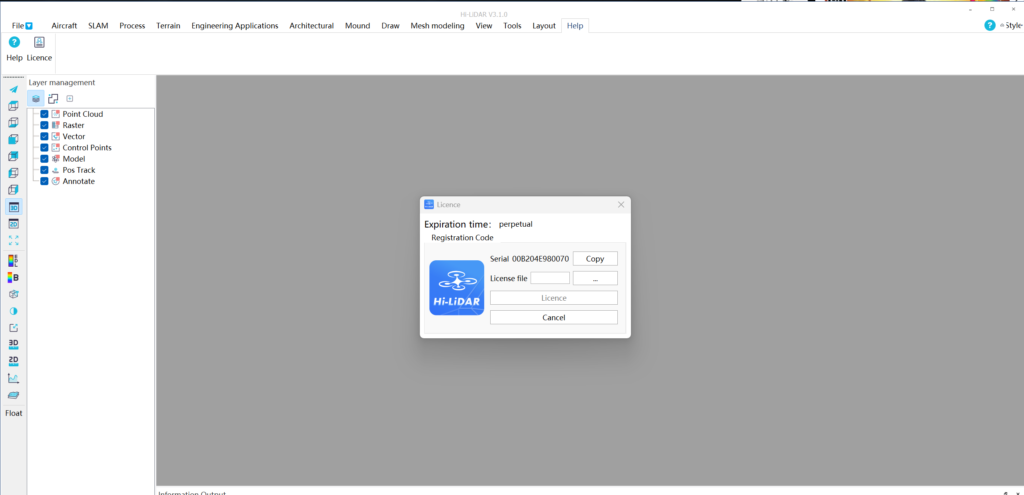Click the perpetual expiration value
This screenshot has height=495, width=1024.
[515, 224]
